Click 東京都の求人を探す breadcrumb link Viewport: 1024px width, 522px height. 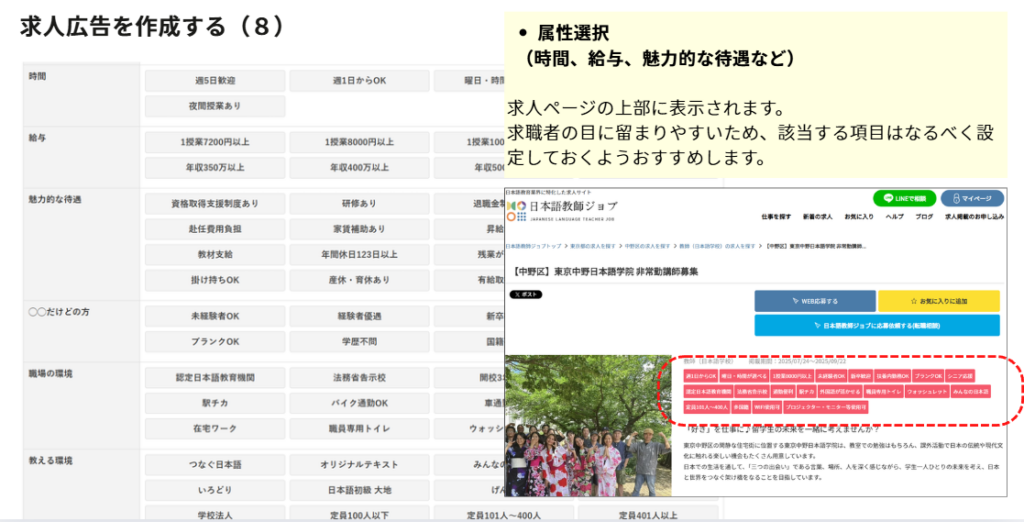pos(599,245)
